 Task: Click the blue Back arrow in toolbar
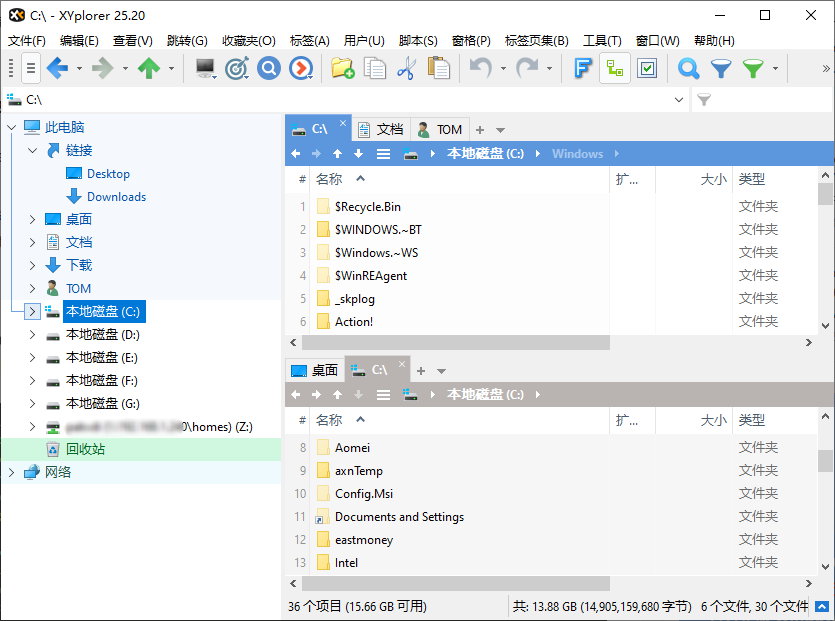[x=57, y=68]
